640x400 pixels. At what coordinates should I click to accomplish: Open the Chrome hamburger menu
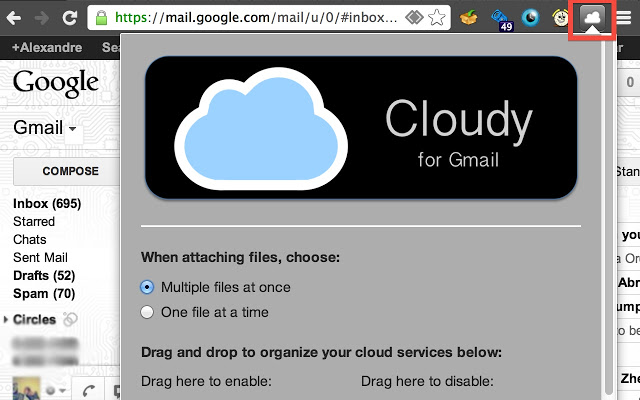623,17
